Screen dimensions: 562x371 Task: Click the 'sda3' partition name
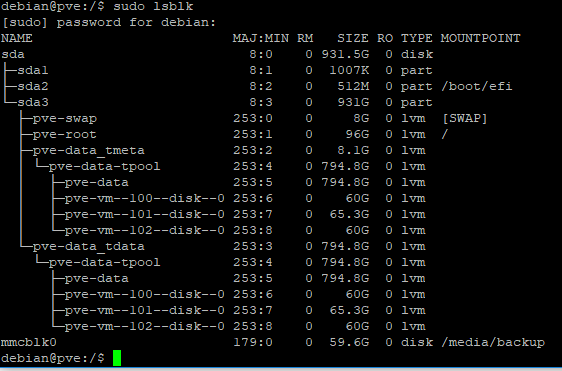(33, 103)
